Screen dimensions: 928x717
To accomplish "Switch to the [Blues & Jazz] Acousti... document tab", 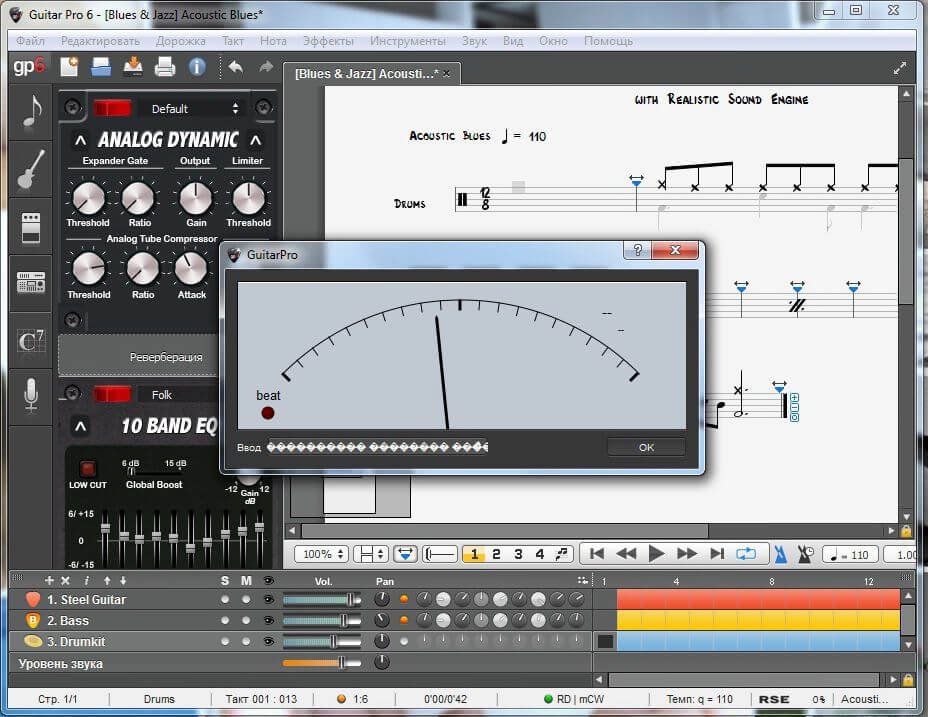I will [x=372, y=73].
